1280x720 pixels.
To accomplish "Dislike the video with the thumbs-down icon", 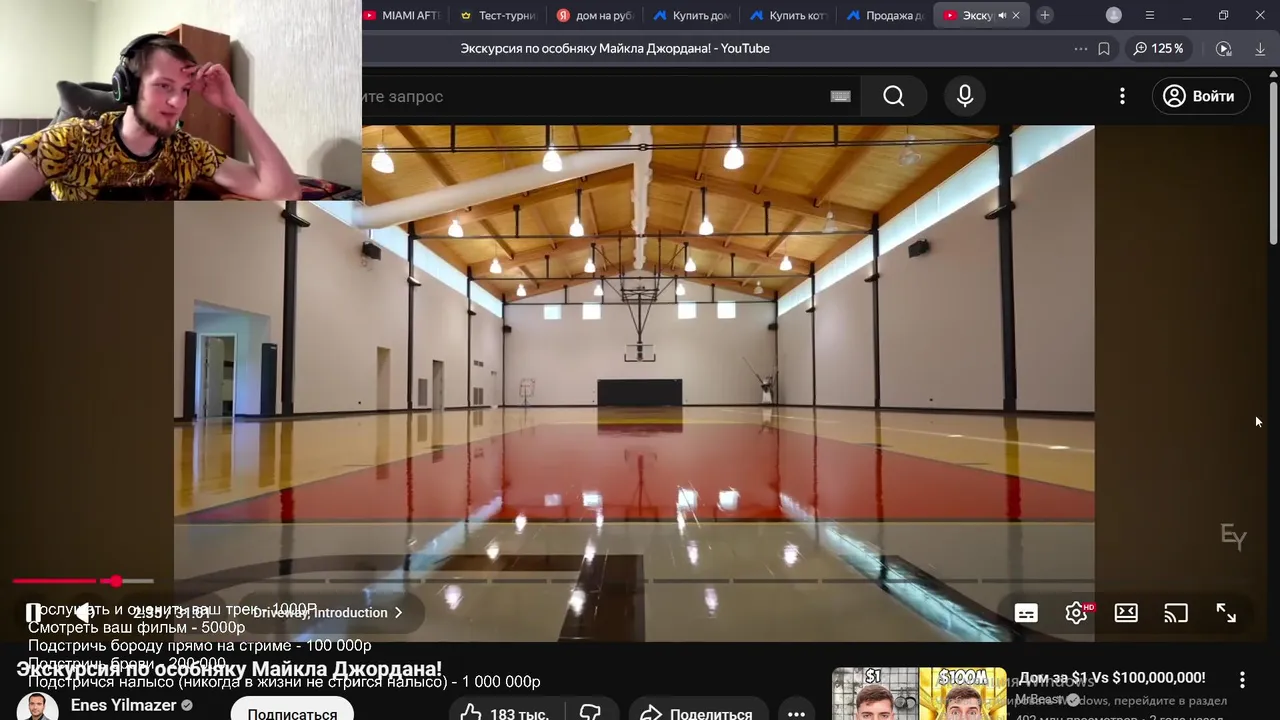I will coord(591,713).
